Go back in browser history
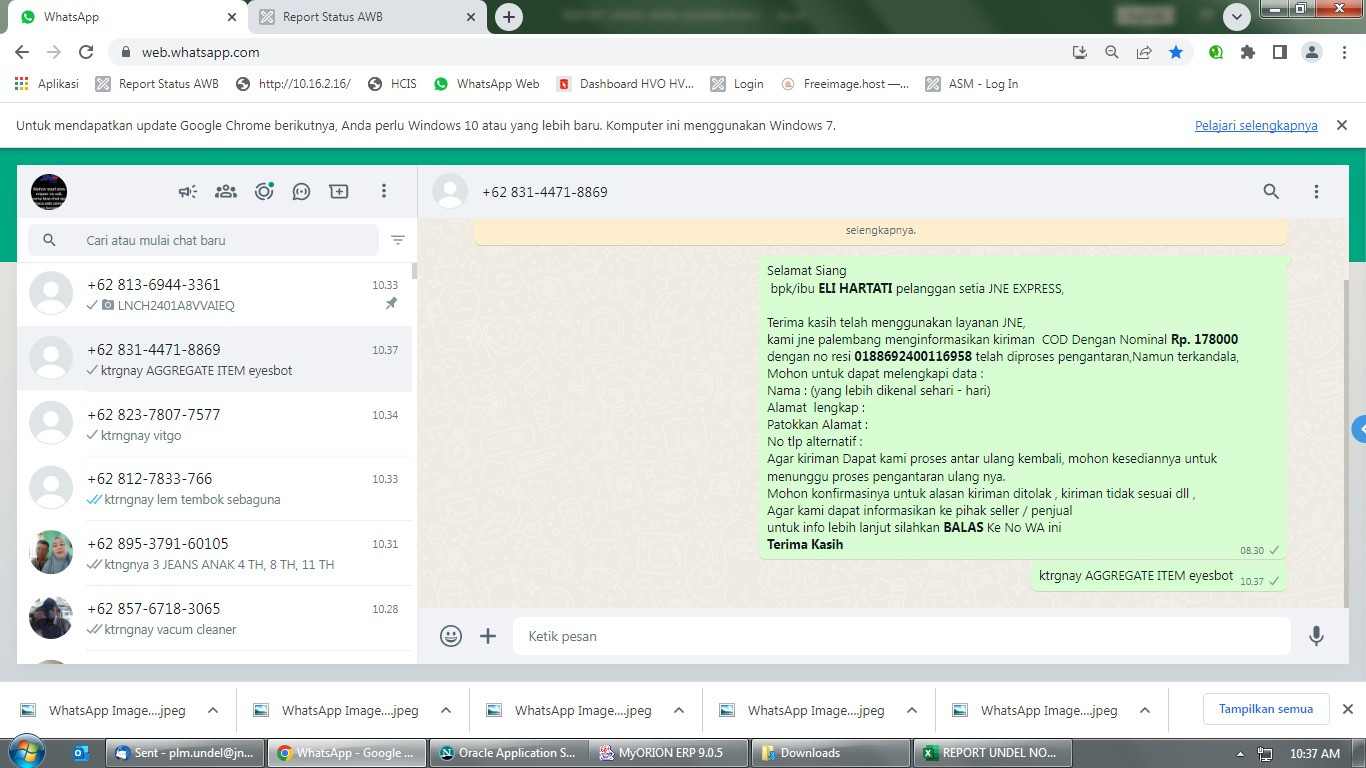 click(x=22, y=52)
